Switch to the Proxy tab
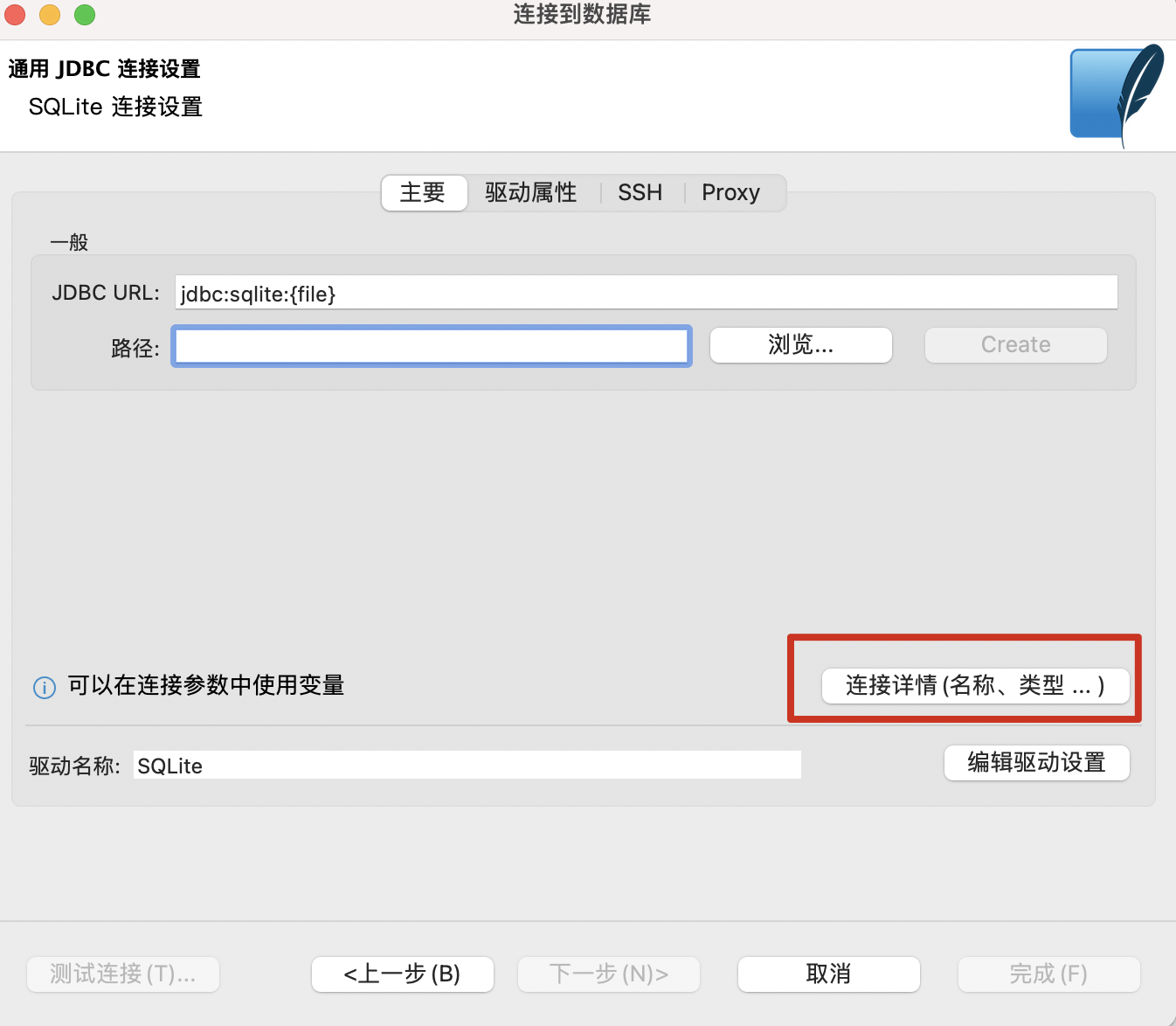 [x=730, y=192]
